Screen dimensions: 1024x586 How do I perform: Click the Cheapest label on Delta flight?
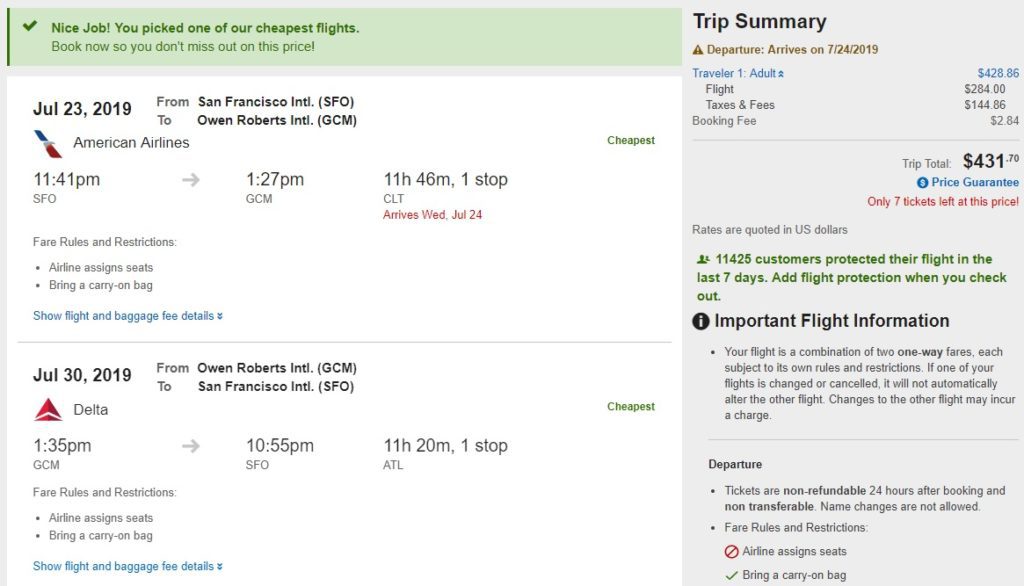[x=631, y=407]
